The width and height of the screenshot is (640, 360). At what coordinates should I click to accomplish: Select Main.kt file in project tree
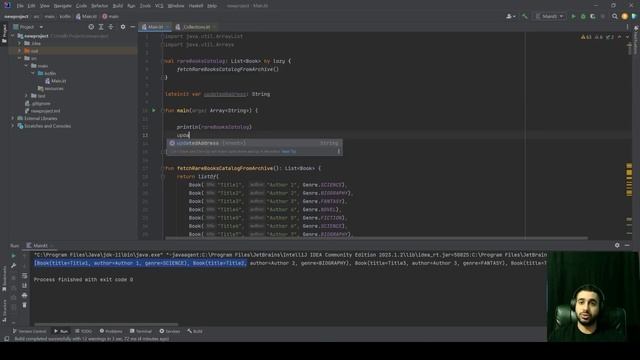(56, 81)
